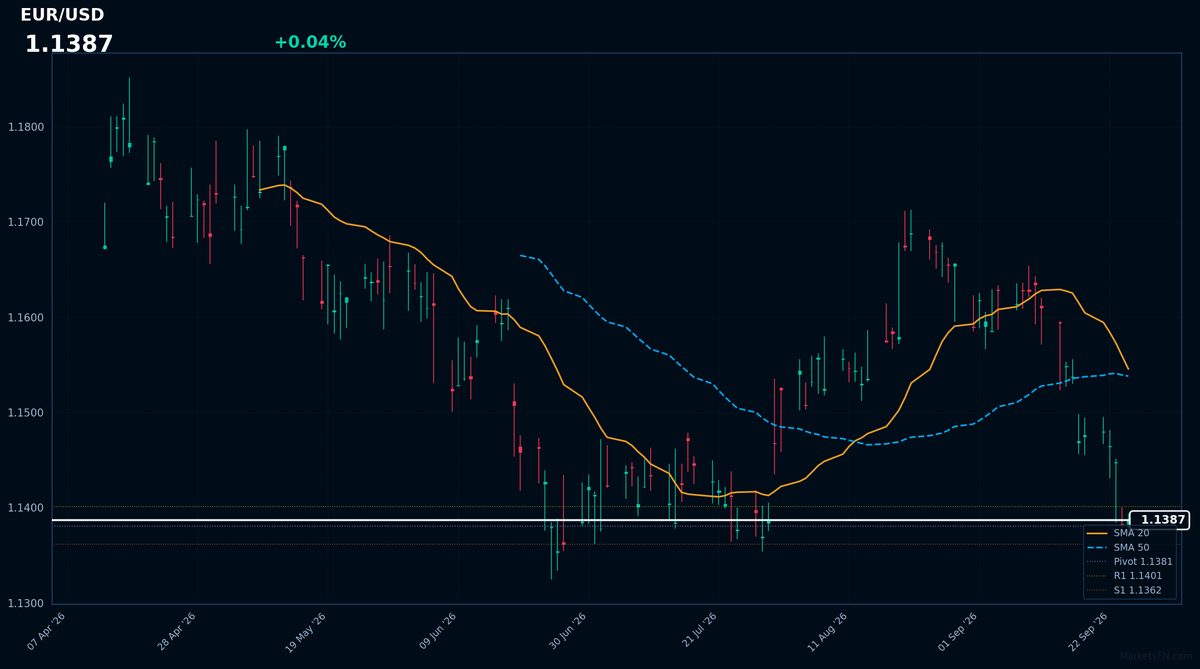Click the 09 Jun '26 date label
Viewport: 1200px width, 669px height.
pyautogui.click(x=438, y=632)
